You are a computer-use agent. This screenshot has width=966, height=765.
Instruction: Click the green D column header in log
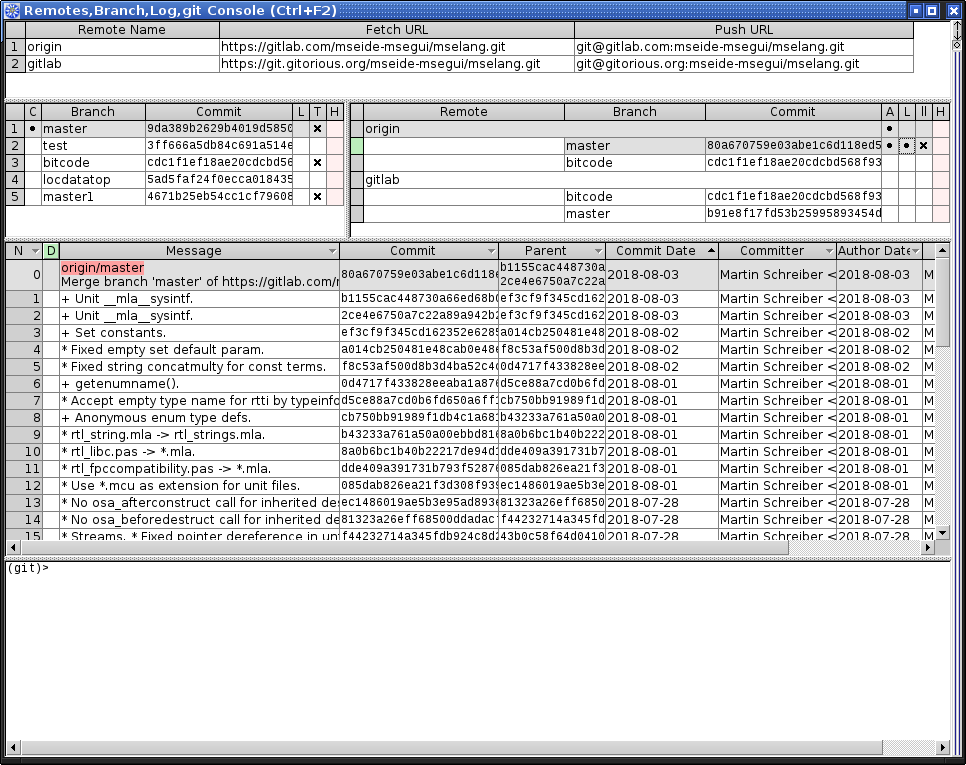tap(51, 251)
